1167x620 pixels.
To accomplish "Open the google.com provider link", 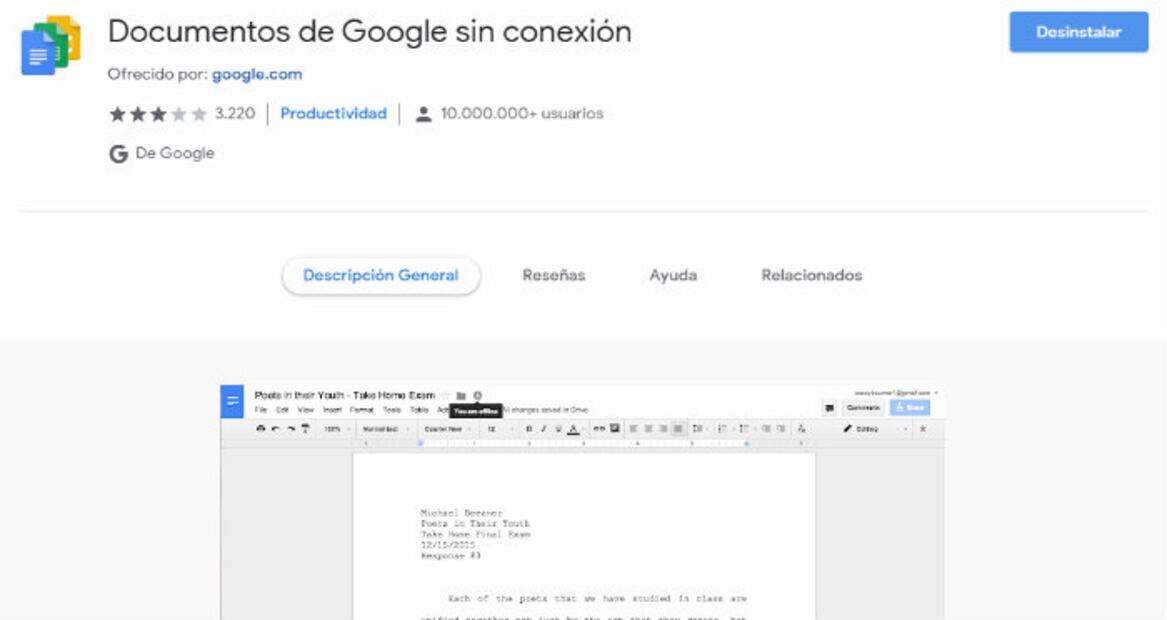I will point(257,74).
